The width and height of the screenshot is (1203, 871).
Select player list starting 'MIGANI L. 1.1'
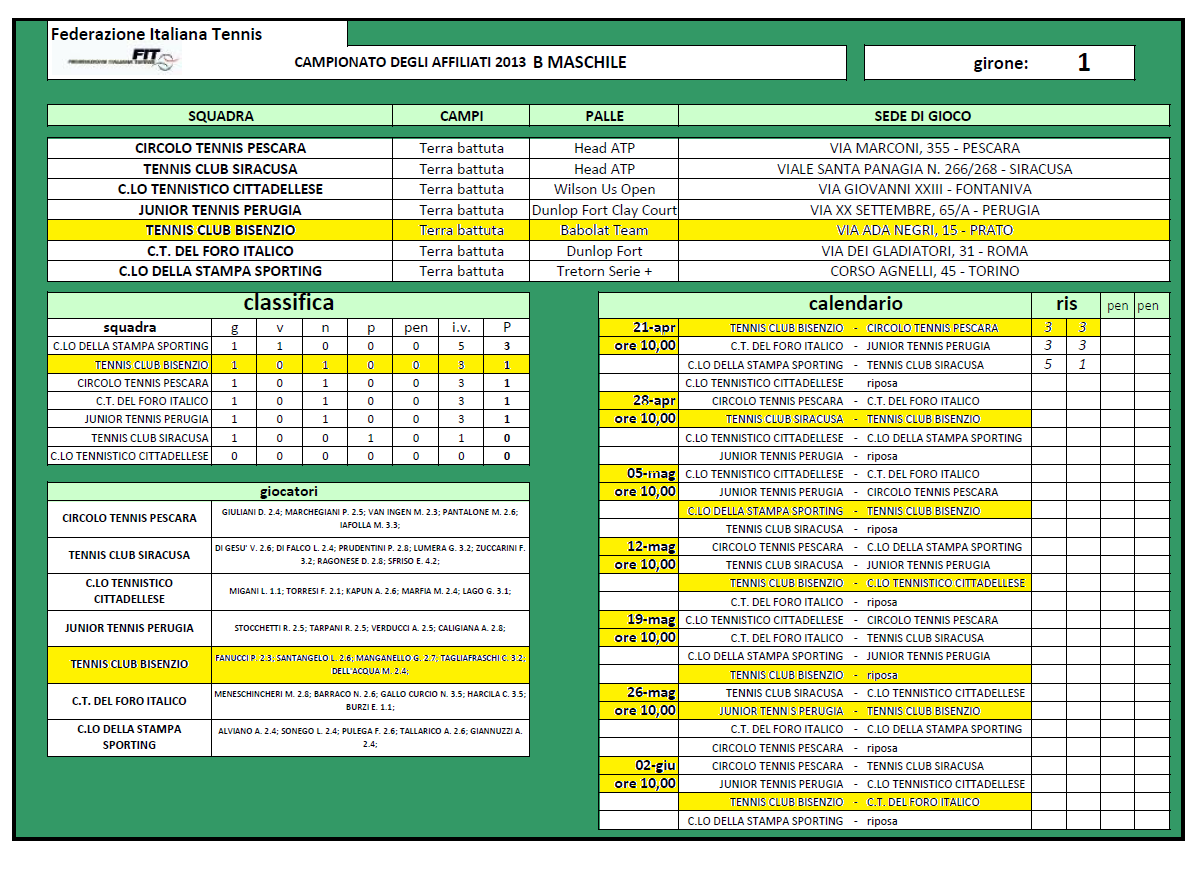click(x=370, y=591)
